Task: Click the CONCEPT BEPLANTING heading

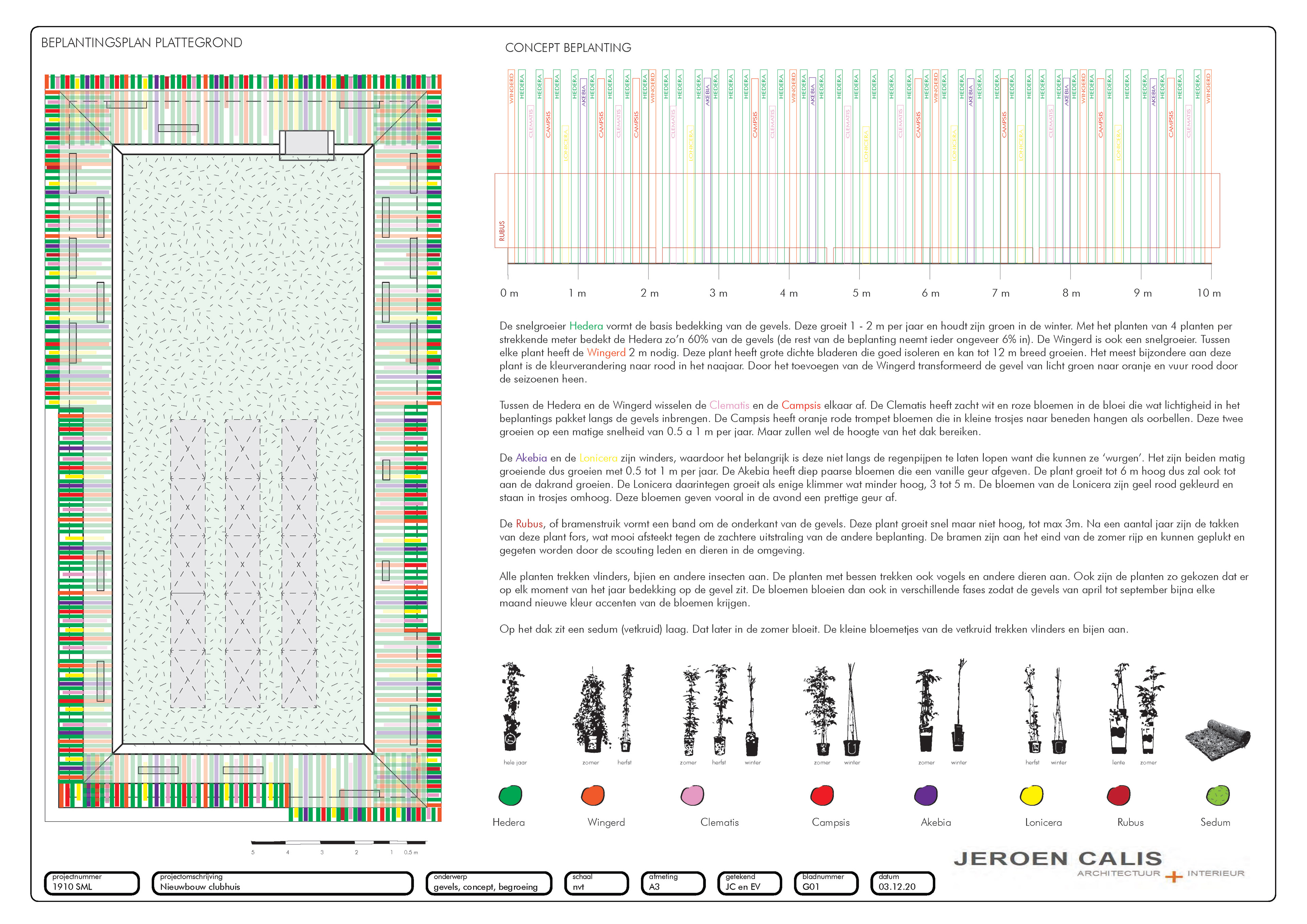Action: [567, 48]
